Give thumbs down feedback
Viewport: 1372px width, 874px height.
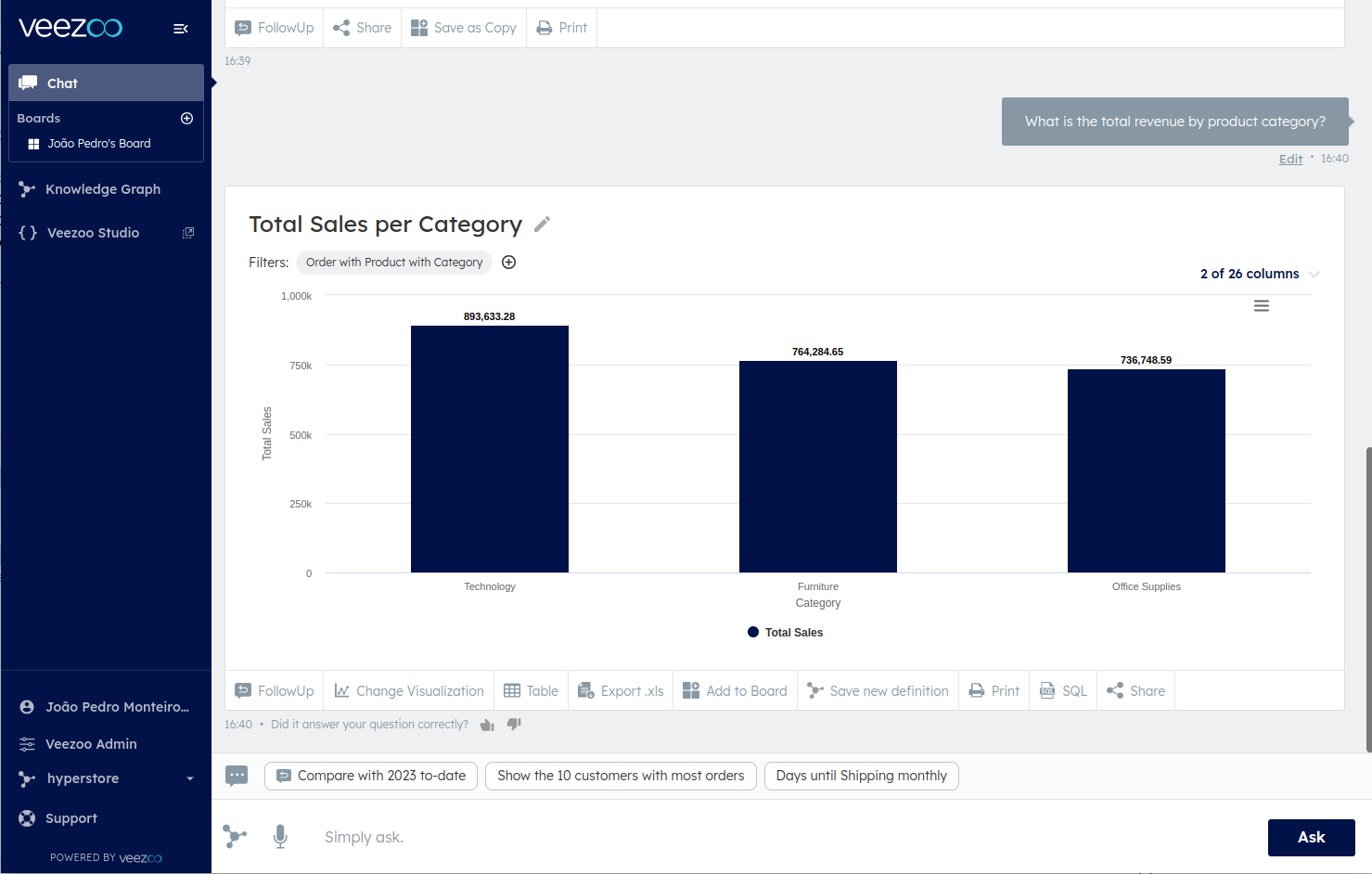(514, 725)
